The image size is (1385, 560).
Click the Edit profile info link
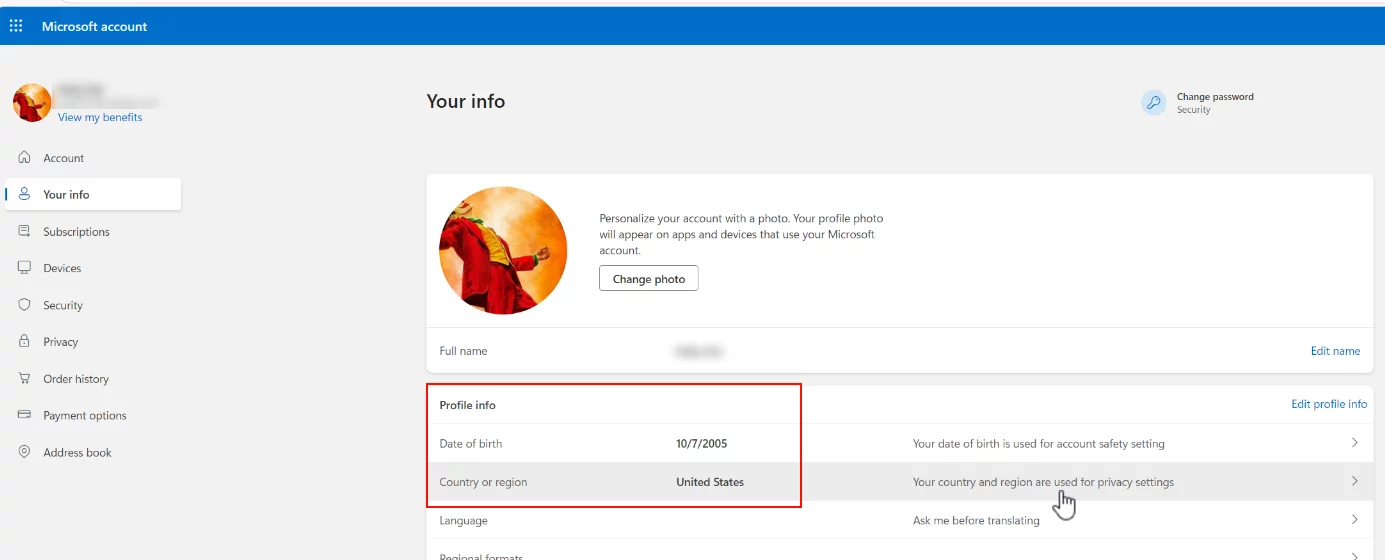coord(1329,404)
